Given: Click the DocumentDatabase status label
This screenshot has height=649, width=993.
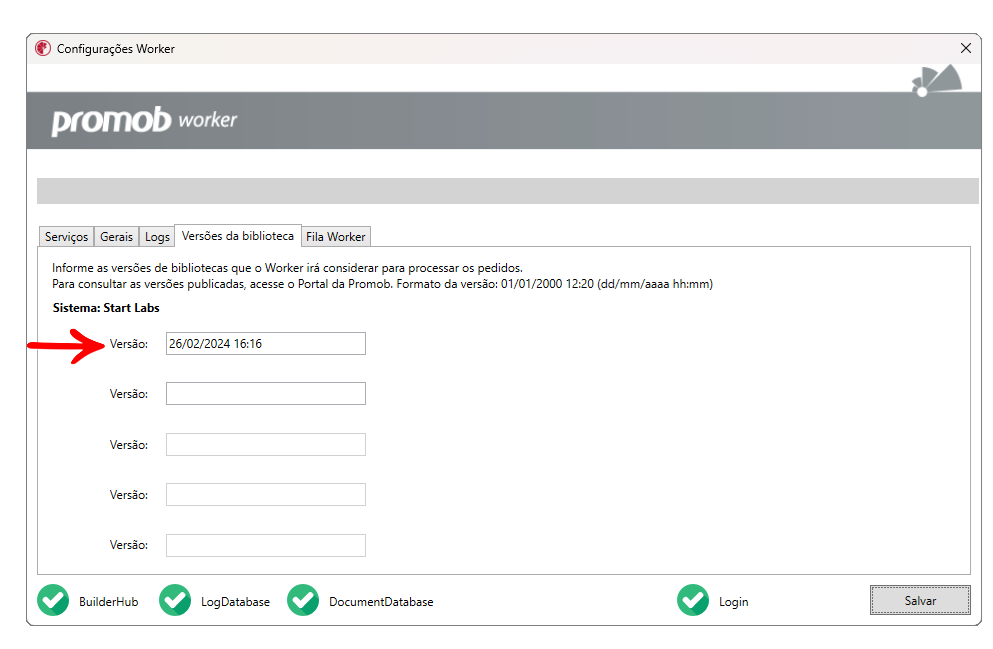Looking at the screenshot, I should pos(381,602).
